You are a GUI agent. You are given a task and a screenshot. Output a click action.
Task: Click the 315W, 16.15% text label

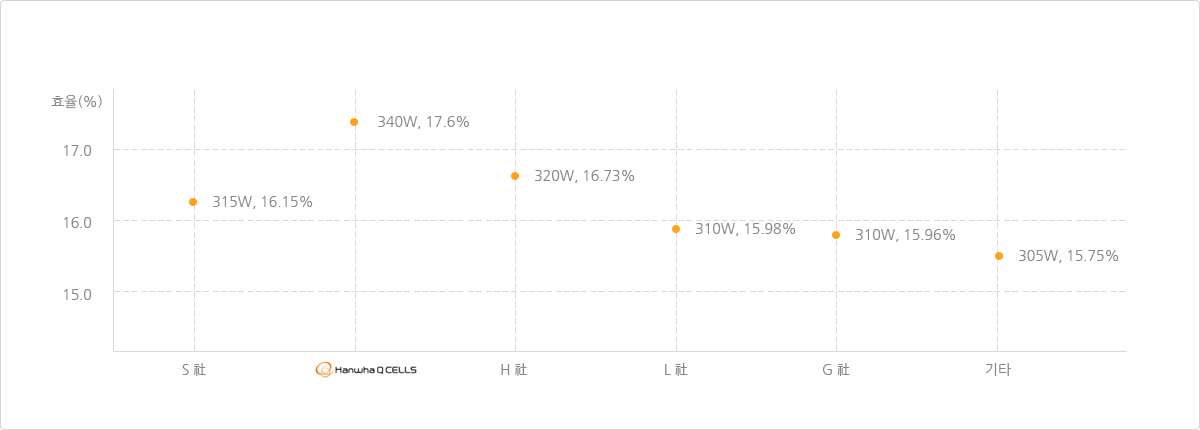pos(262,202)
